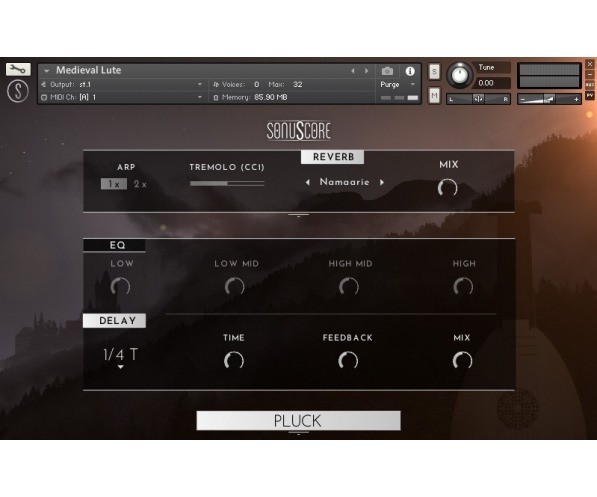Open instrument edit mode with wrench icon
The height and width of the screenshot is (497, 597).
coord(18,69)
